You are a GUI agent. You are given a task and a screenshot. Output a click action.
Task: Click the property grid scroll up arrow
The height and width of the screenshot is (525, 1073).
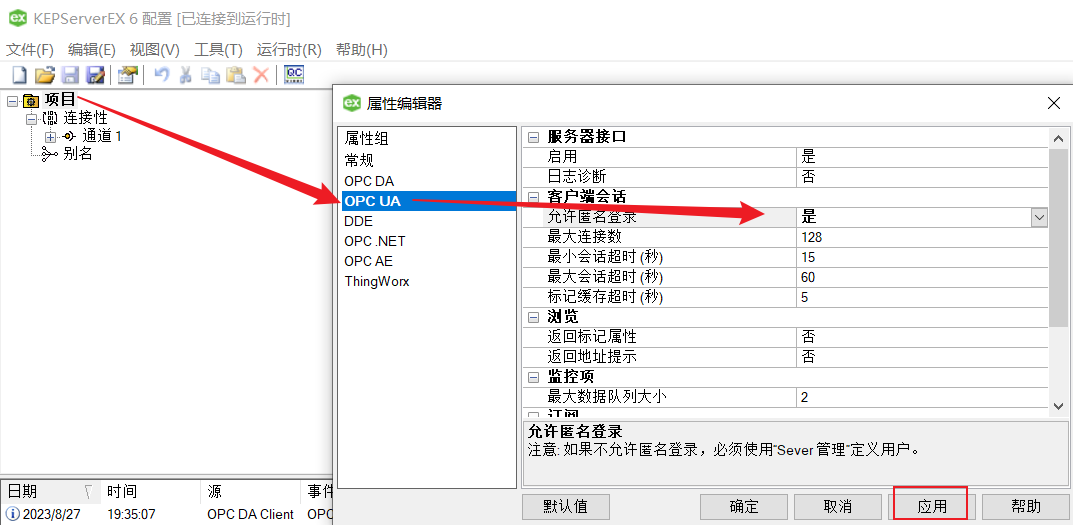pyautogui.click(x=1058, y=138)
